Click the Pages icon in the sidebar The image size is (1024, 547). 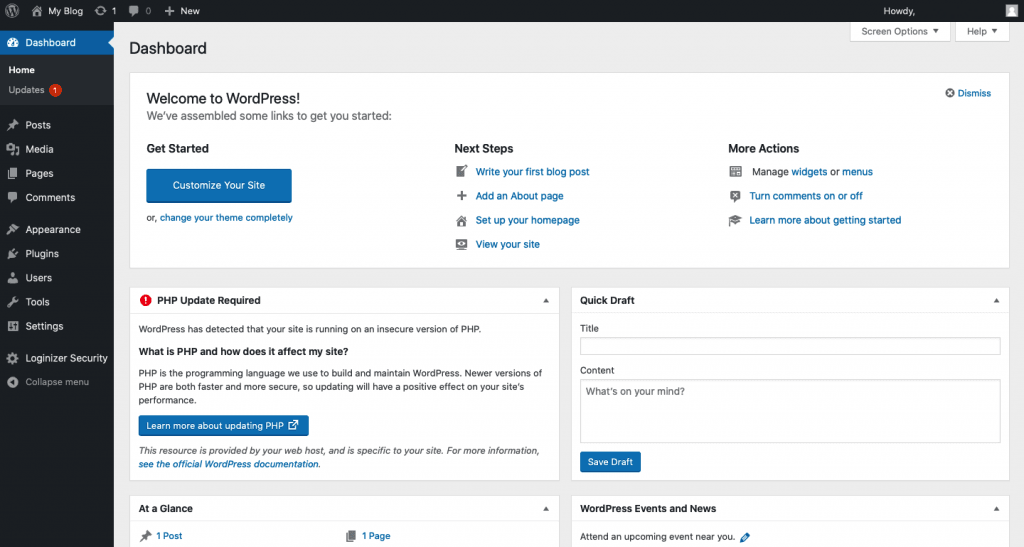[12, 173]
